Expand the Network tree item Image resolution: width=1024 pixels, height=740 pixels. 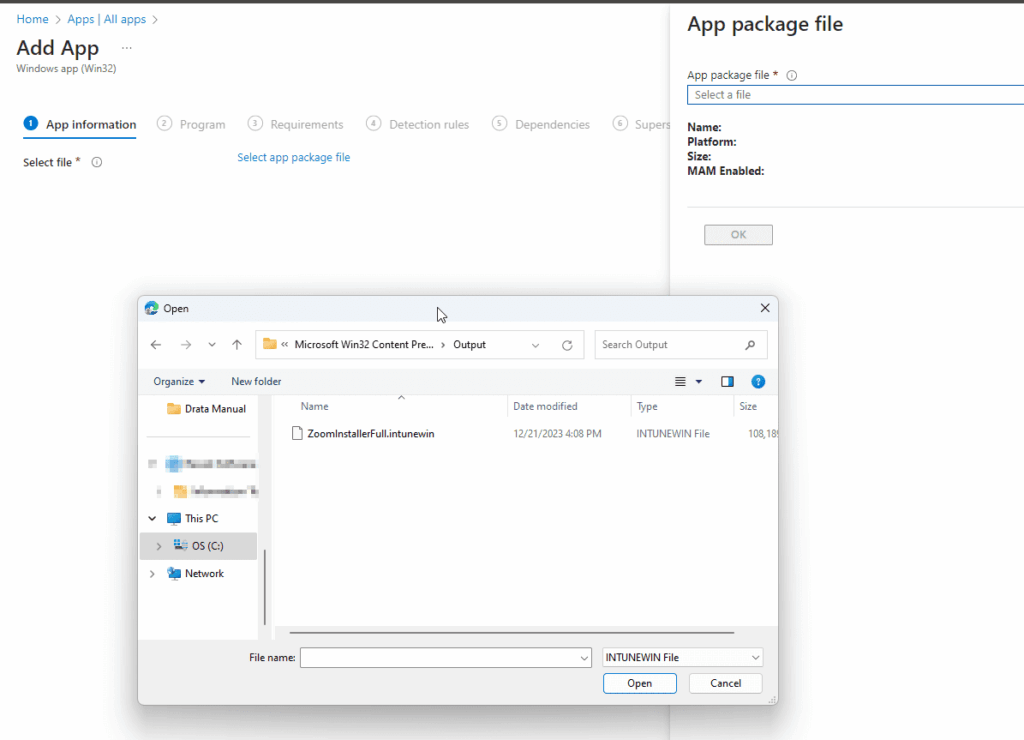click(x=152, y=573)
